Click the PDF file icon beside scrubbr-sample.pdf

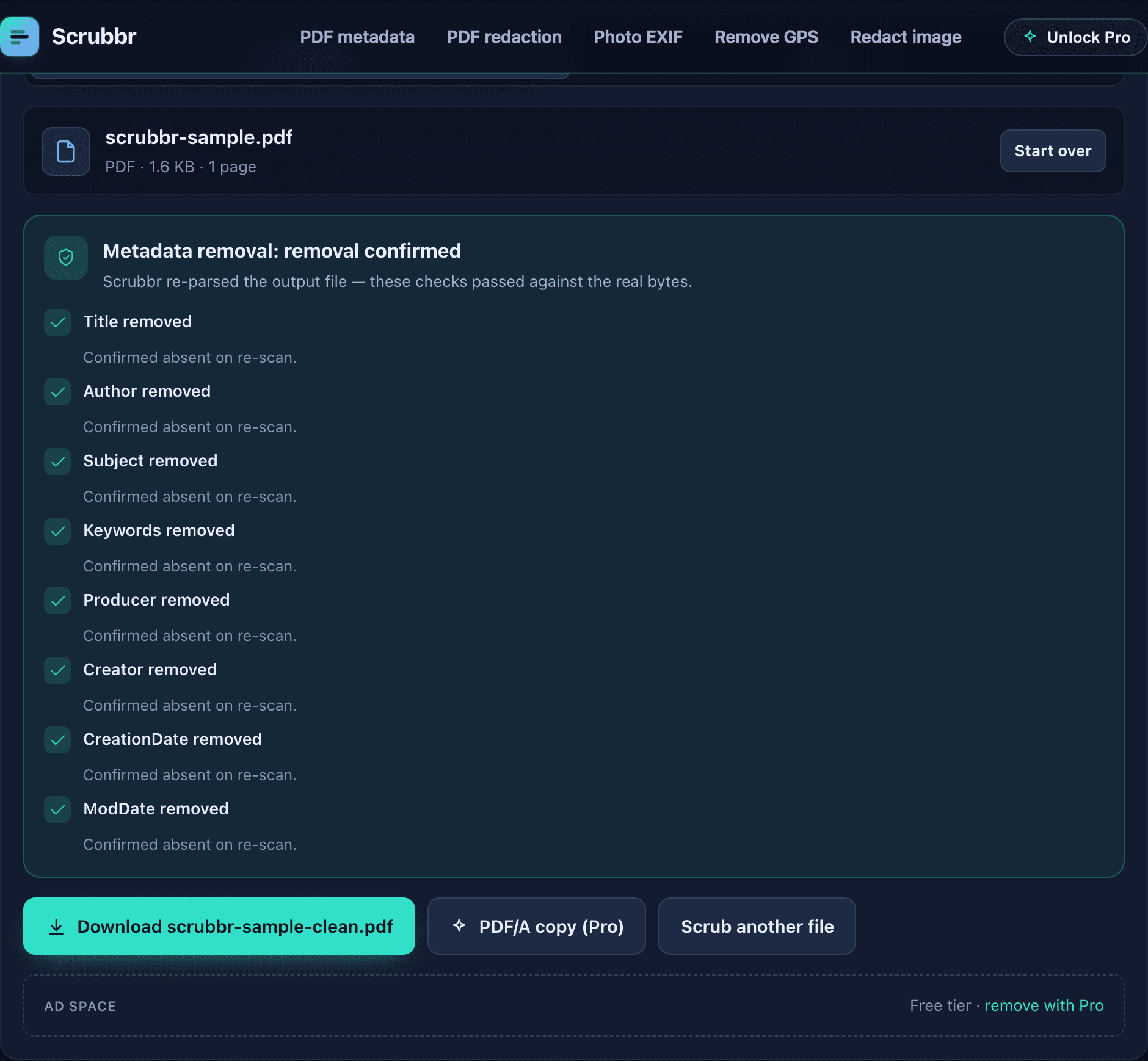[x=66, y=151]
